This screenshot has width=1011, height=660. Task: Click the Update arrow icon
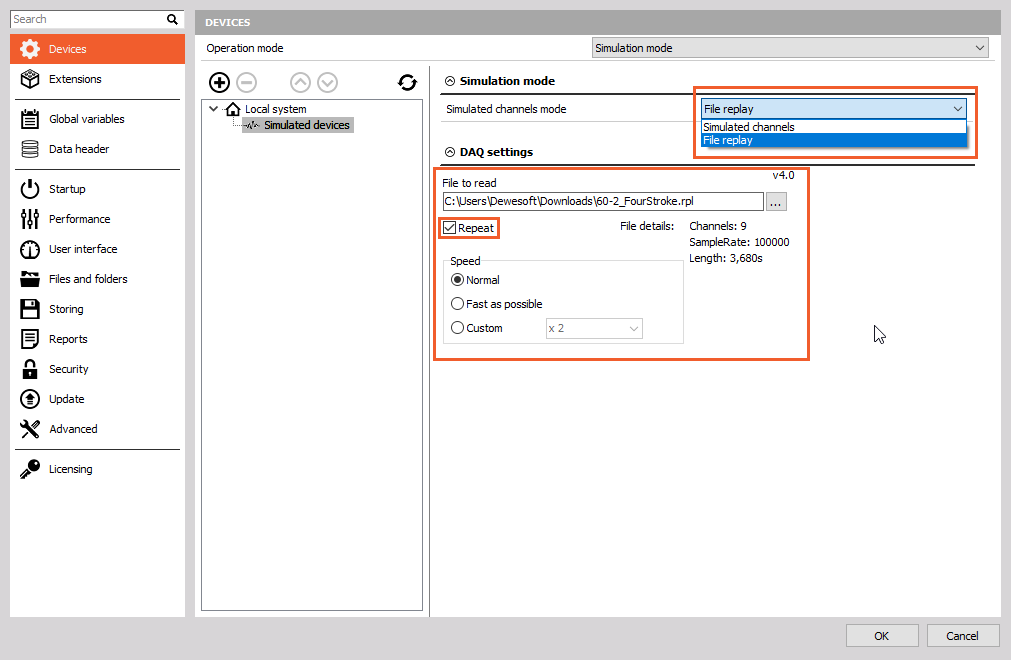[x=30, y=399]
